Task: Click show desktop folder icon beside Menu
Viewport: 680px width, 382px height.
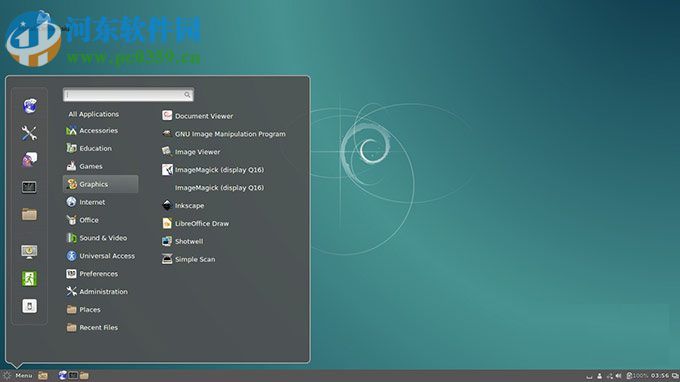Action: coord(42,375)
